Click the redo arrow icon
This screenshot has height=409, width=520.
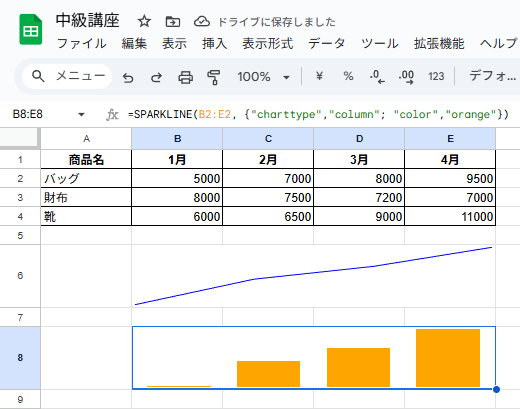(x=156, y=77)
